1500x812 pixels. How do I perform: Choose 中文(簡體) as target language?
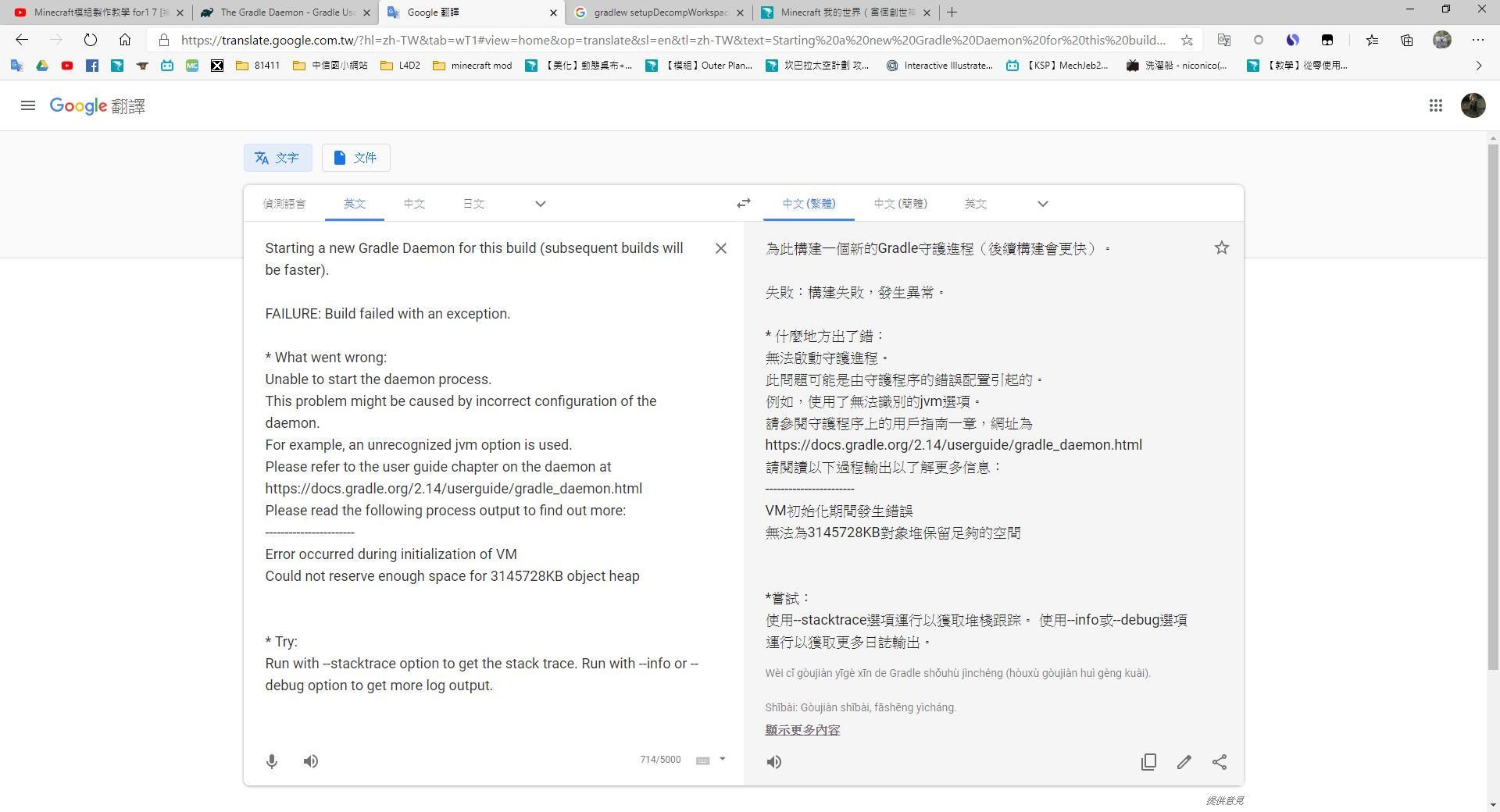coord(900,203)
